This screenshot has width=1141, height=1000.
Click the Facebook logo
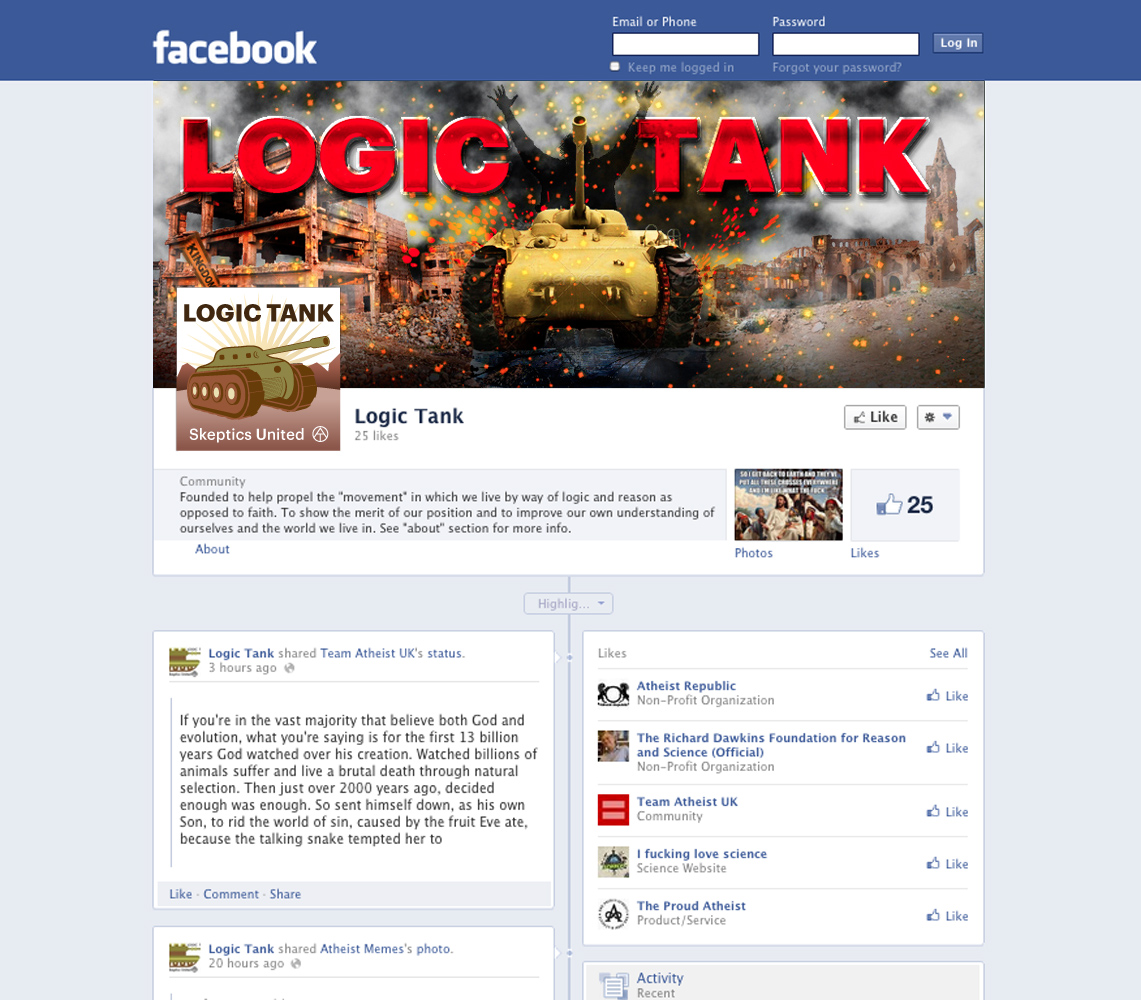coord(234,48)
